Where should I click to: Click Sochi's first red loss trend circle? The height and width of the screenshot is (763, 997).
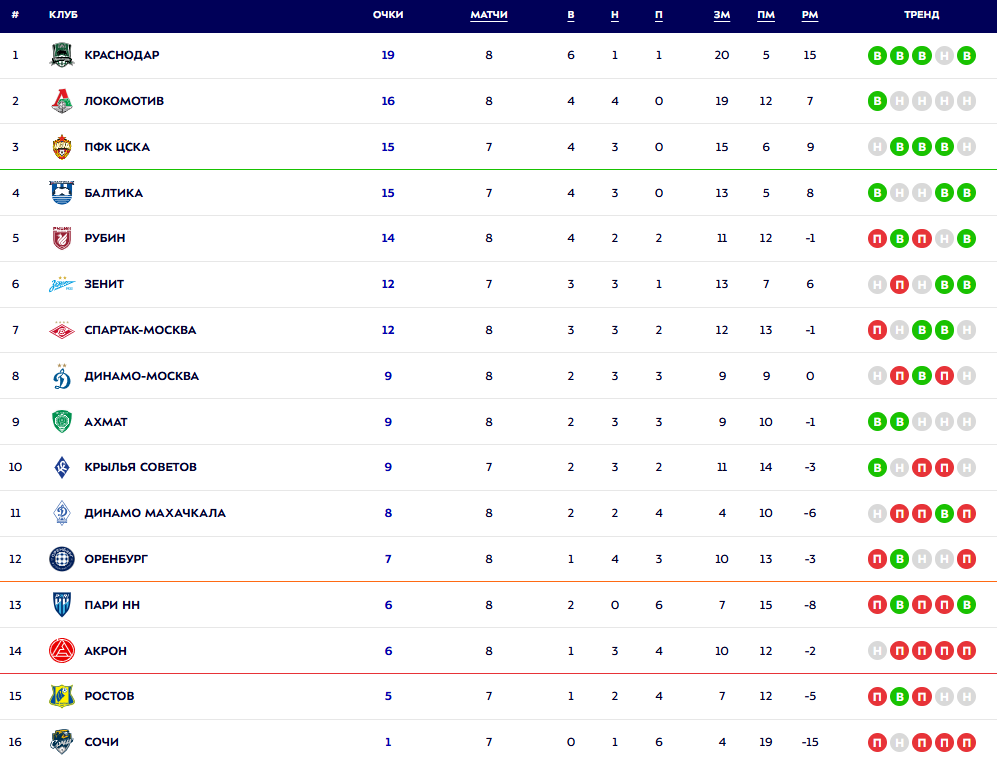(877, 743)
